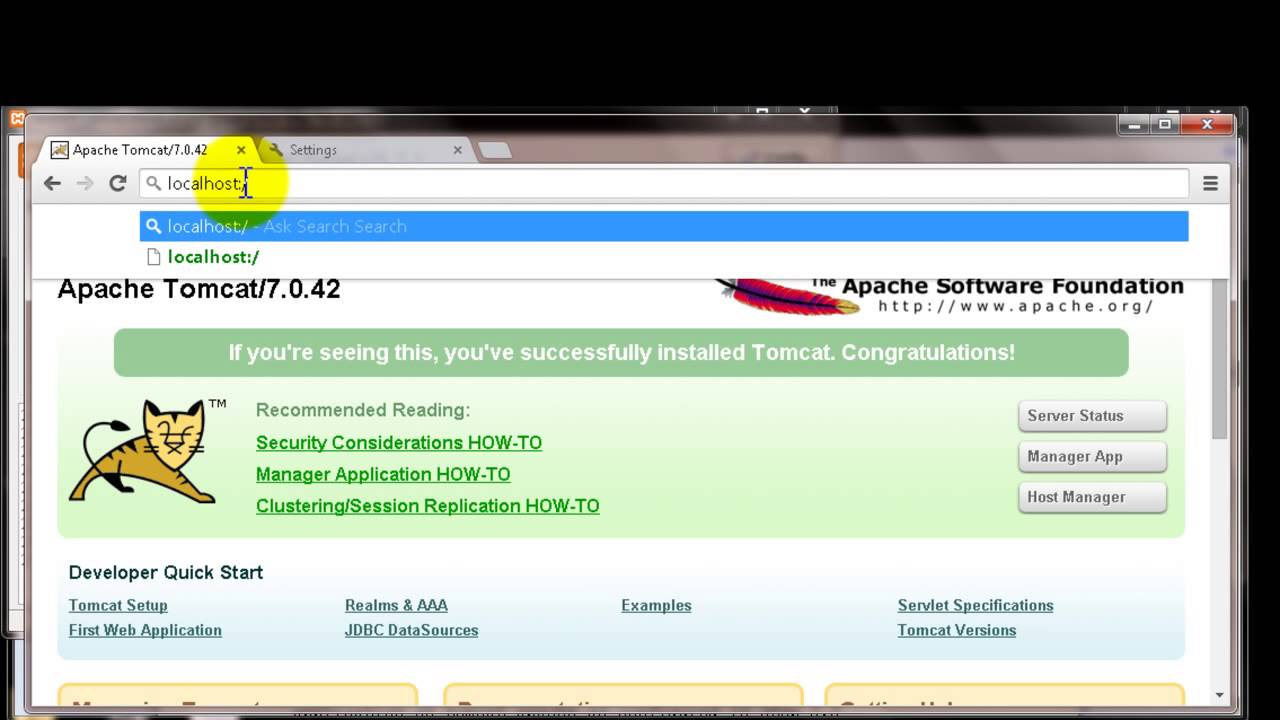Open the Servlet Specifications link
The image size is (1280, 720).
pyautogui.click(x=975, y=605)
